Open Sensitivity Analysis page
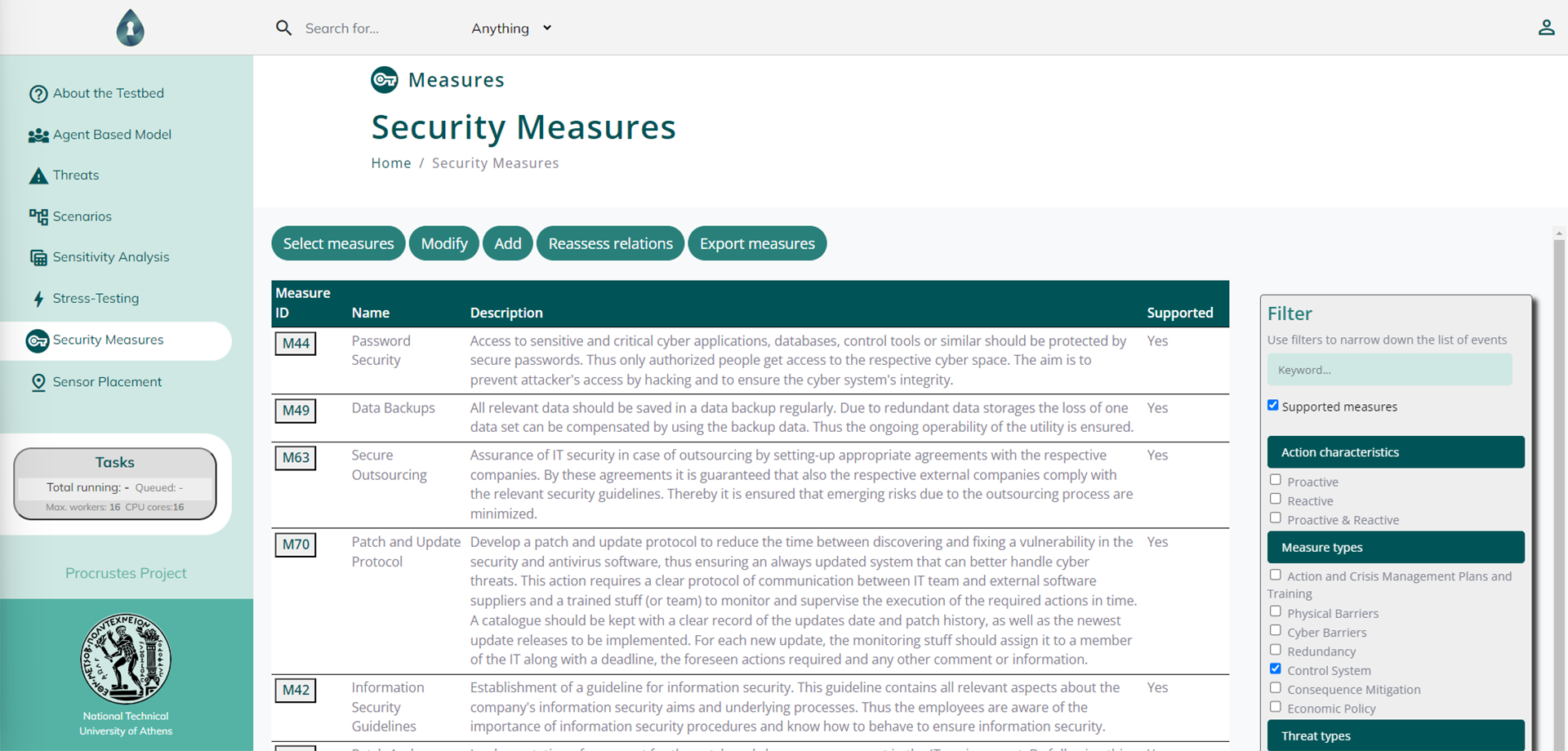This screenshot has width=1568, height=751. [111, 257]
